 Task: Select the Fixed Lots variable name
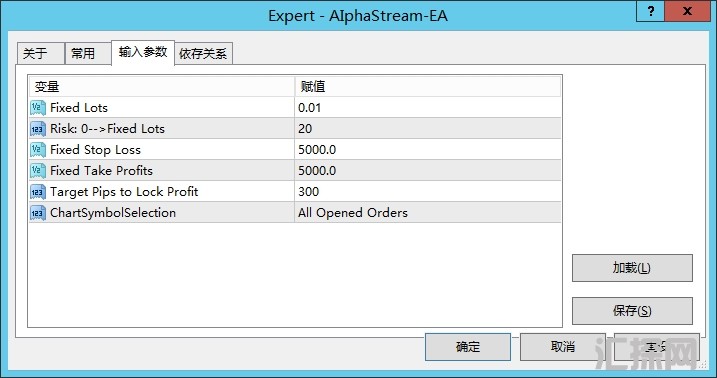79,108
